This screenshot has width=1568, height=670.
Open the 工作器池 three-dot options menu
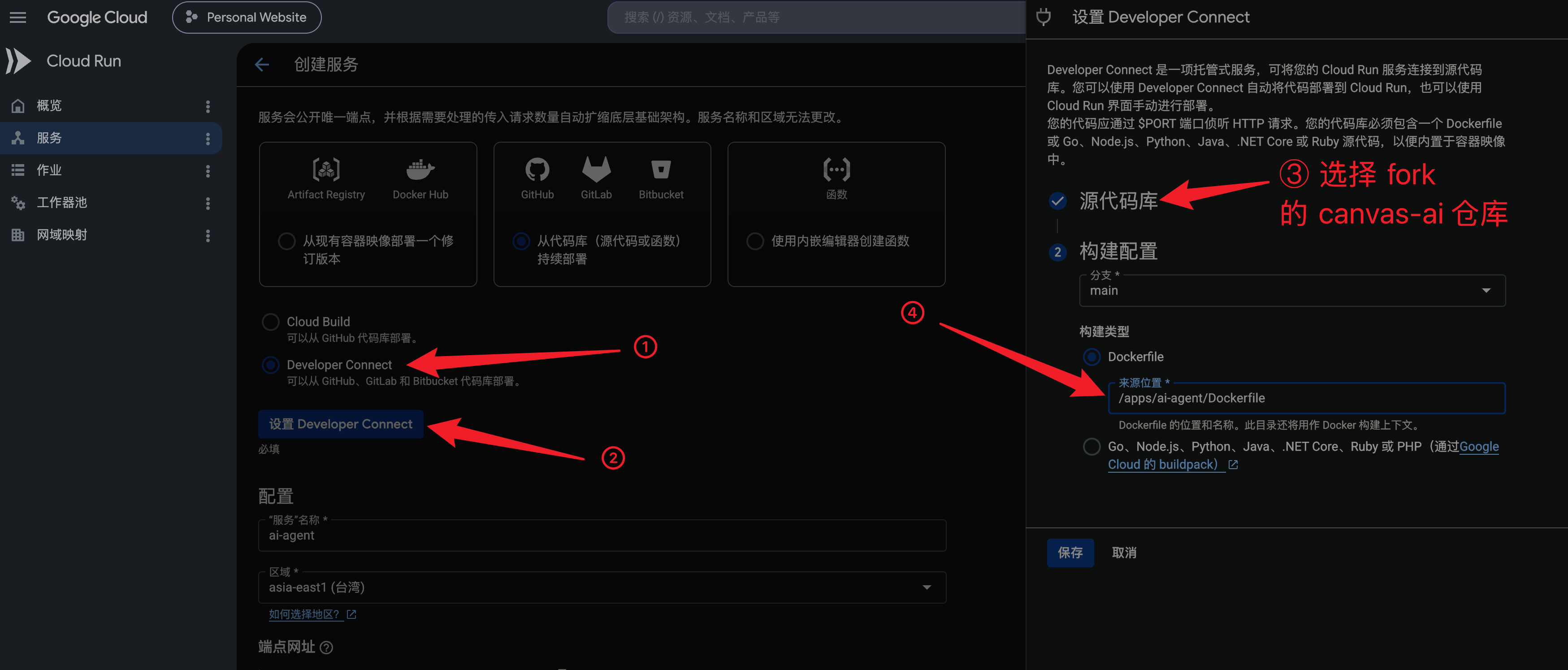tap(208, 203)
